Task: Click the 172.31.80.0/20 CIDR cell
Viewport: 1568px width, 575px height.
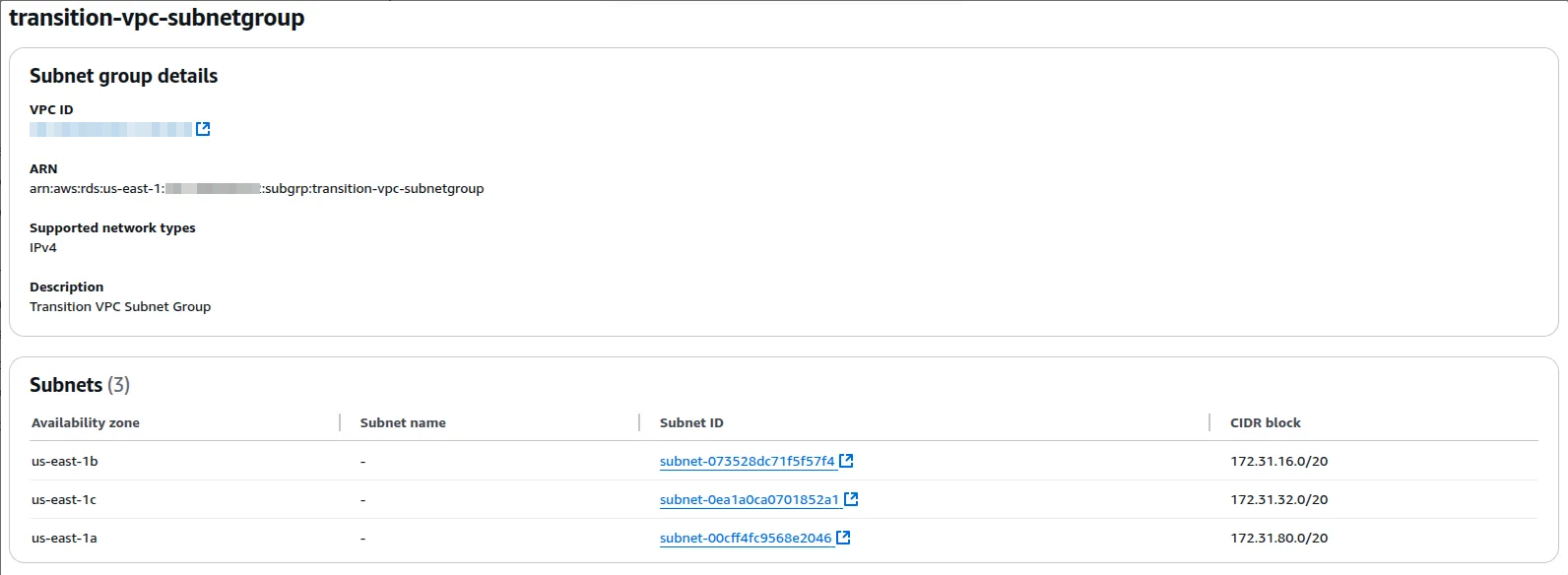Action: pos(1278,538)
